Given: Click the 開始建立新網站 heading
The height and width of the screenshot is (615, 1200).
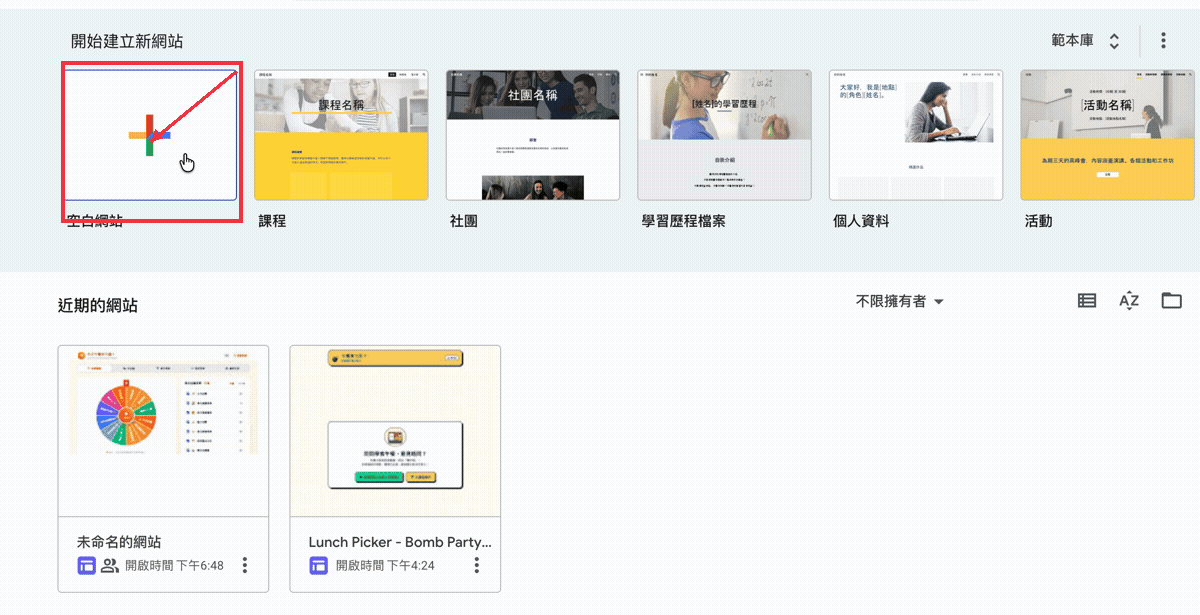Looking at the screenshot, I should (x=127, y=41).
